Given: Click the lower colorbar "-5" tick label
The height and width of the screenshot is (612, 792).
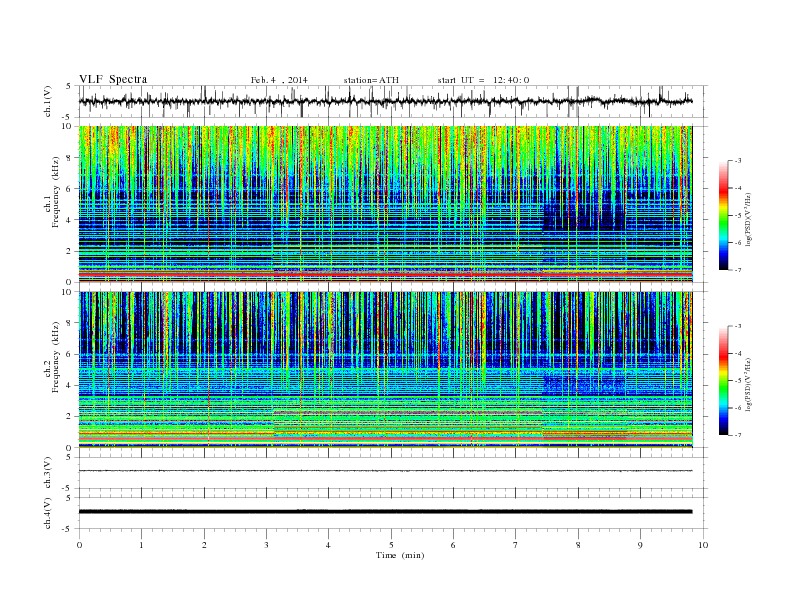Looking at the screenshot, I should click(738, 381).
